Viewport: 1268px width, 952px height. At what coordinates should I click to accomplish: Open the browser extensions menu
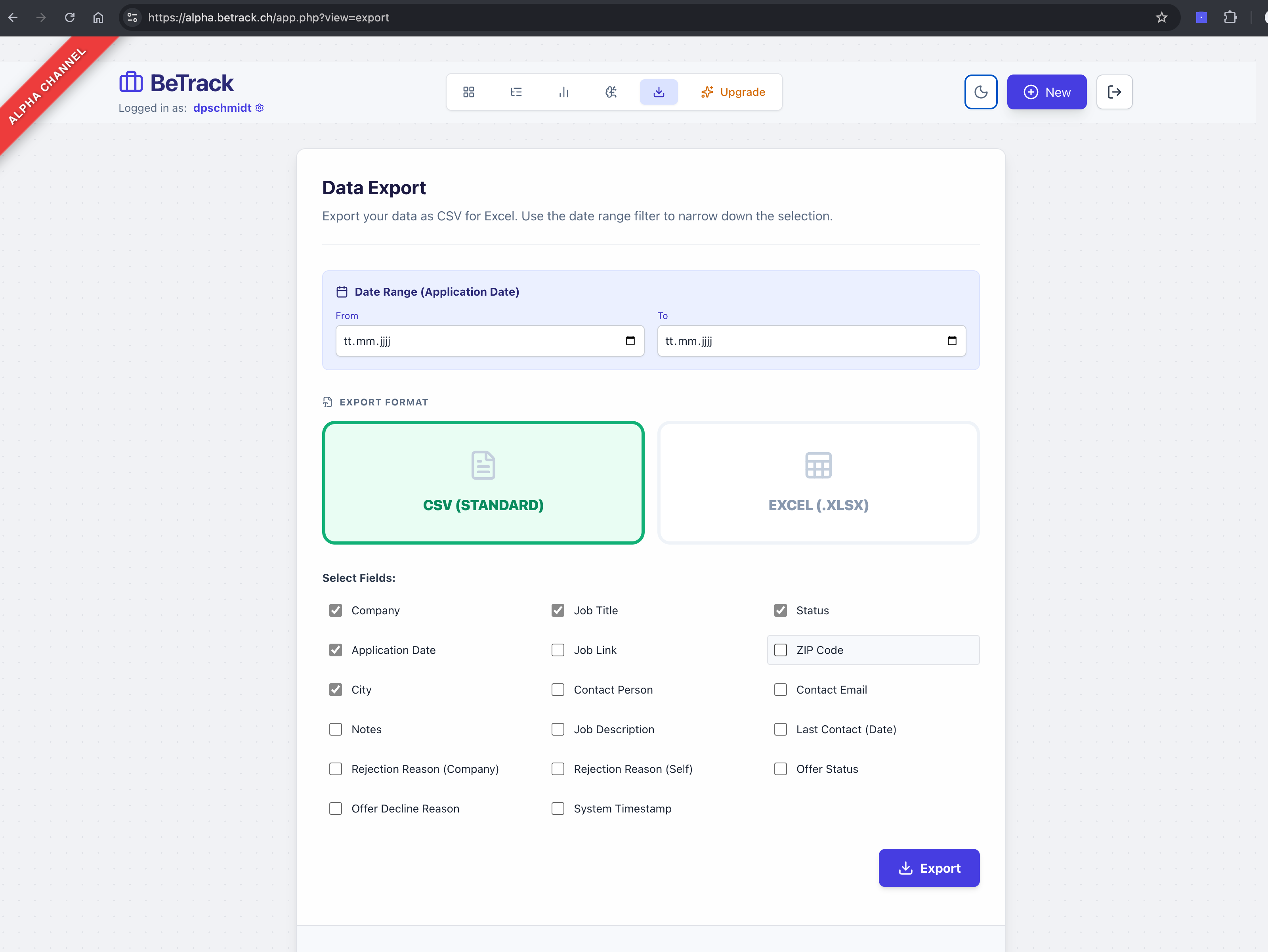pyautogui.click(x=1231, y=17)
